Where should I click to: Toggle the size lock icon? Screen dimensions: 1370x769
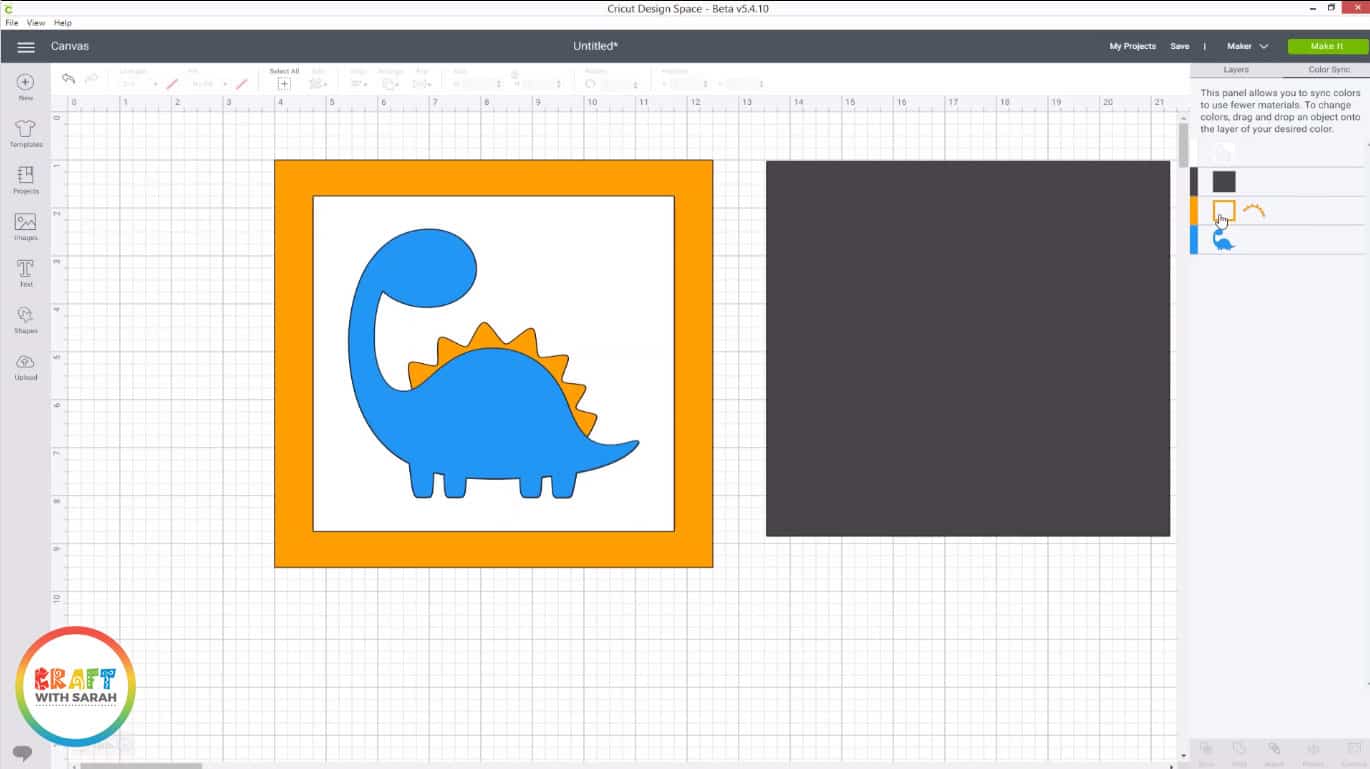[x=515, y=74]
